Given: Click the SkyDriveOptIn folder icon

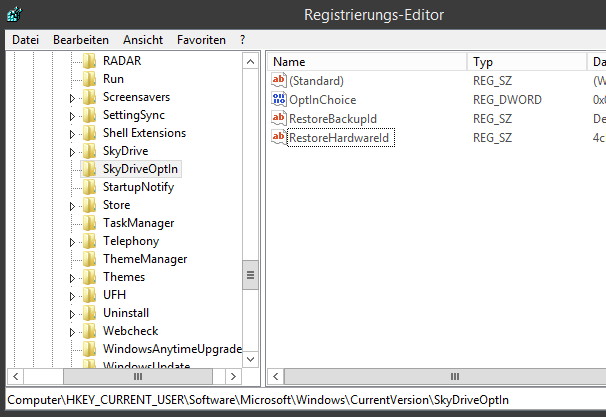Looking at the screenshot, I should pos(90,169).
